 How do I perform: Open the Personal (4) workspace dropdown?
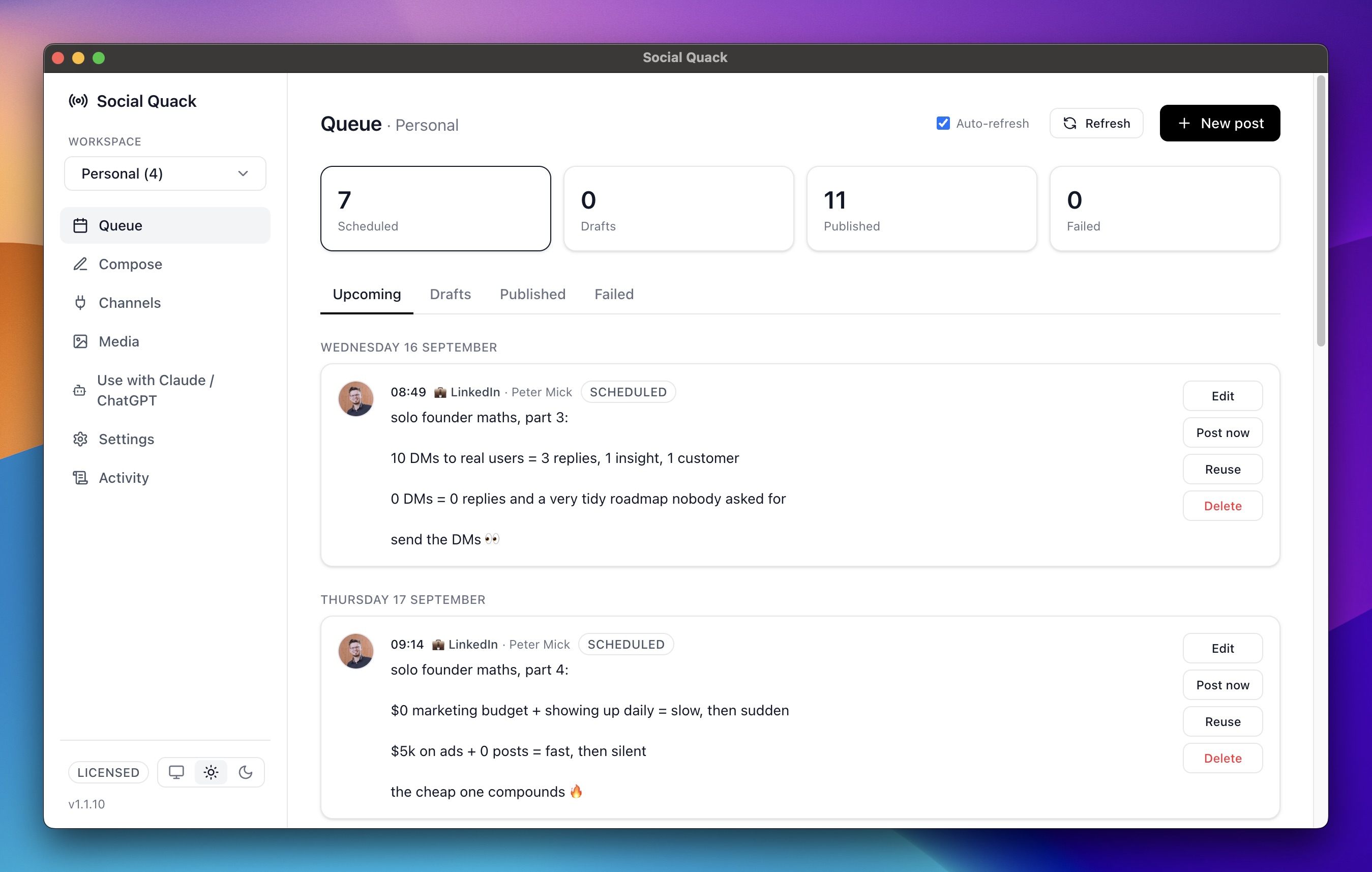[x=165, y=173]
